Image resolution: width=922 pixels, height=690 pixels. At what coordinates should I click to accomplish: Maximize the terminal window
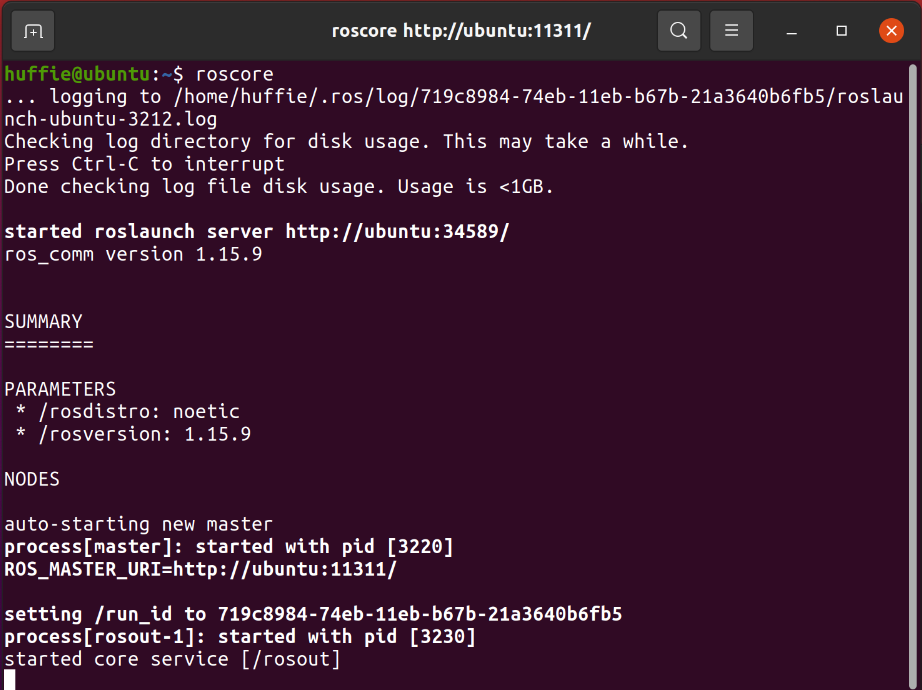point(841,31)
